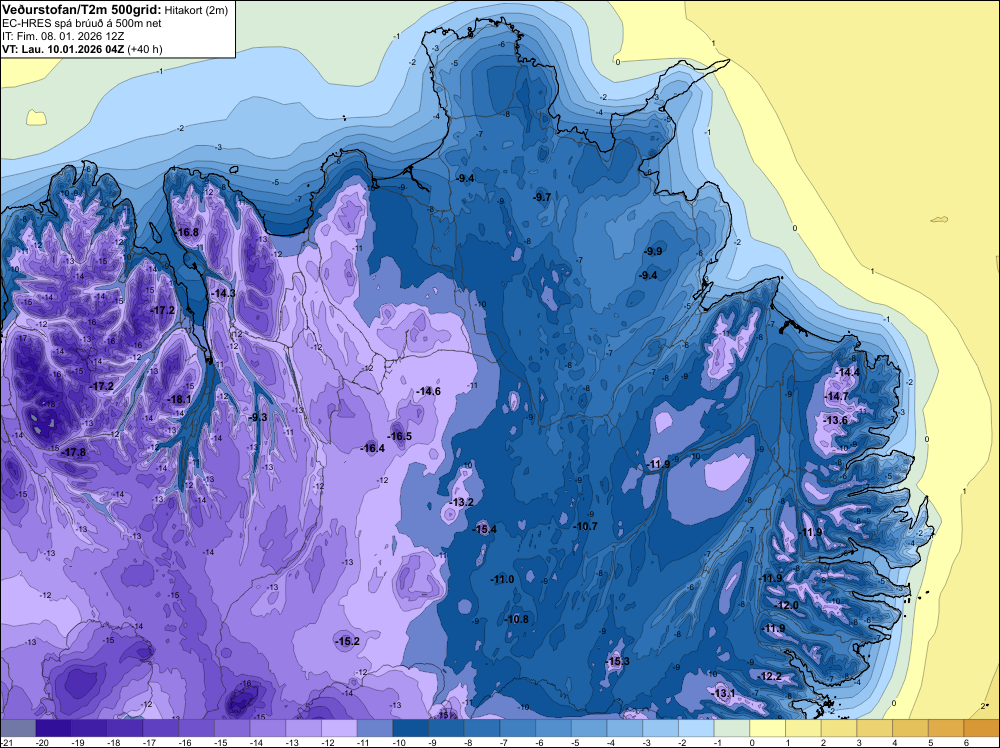
Task: Click the -14.6 temperature value on map
Action: pos(428,391)
